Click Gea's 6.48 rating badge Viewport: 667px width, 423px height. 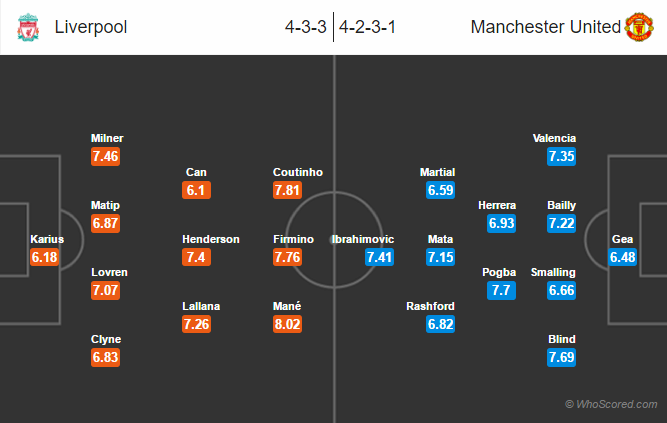point(625,257)
